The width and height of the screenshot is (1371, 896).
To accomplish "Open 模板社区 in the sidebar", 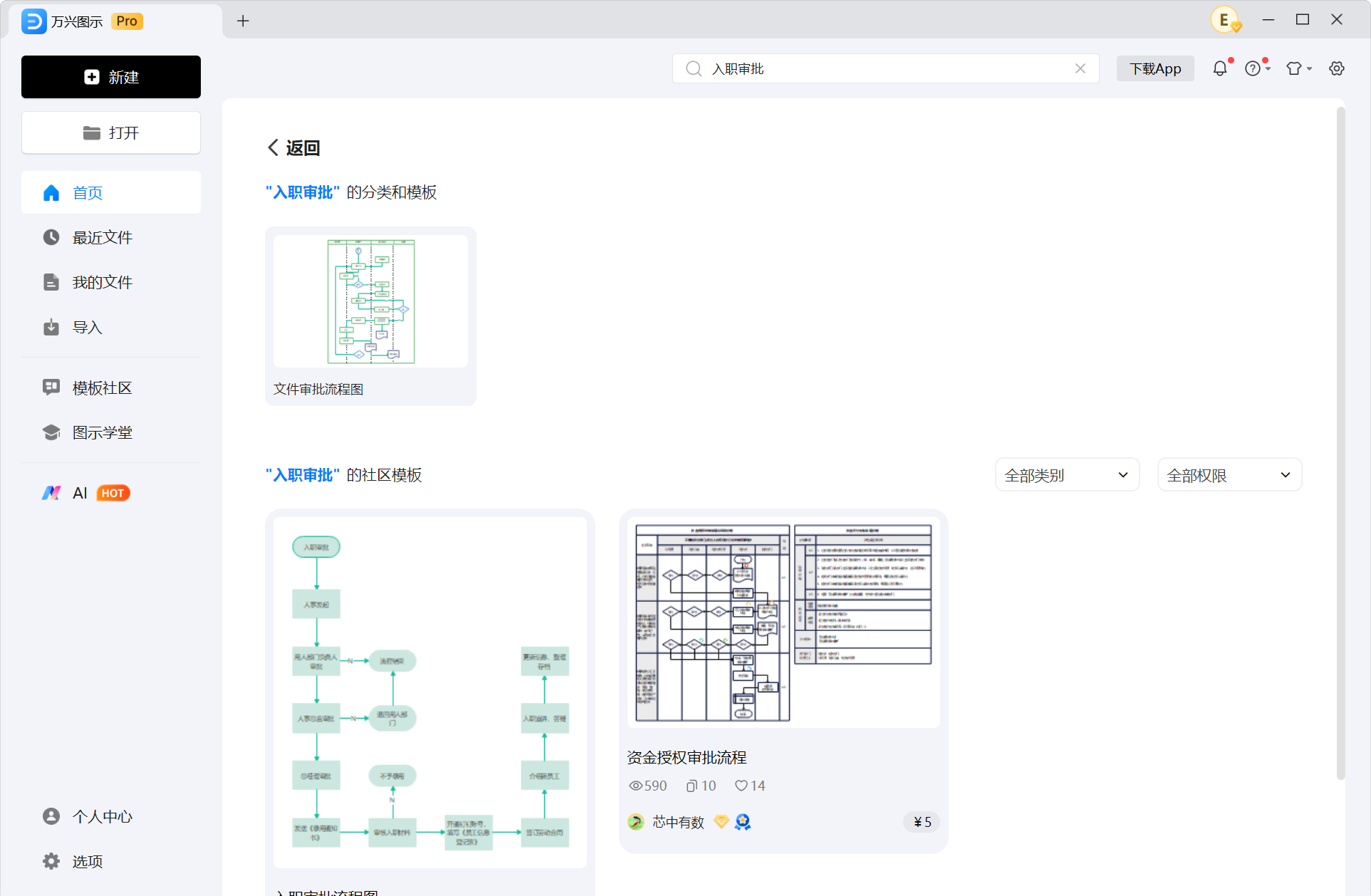I will click(111, 387).
